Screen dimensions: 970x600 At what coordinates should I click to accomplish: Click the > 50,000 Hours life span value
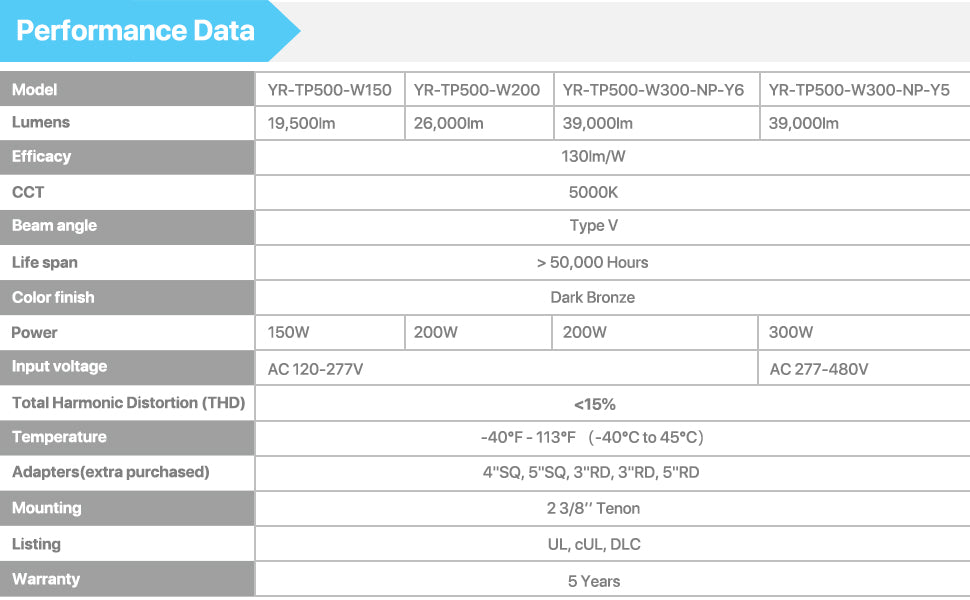pyautogui.click(x=593, y=262)
